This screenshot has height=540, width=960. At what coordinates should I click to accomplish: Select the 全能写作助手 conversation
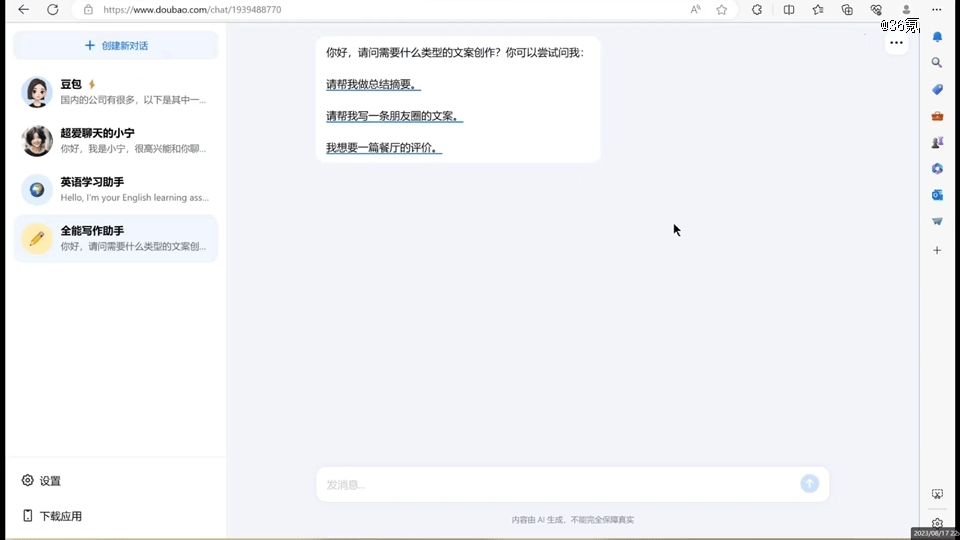tap(116, 239)
